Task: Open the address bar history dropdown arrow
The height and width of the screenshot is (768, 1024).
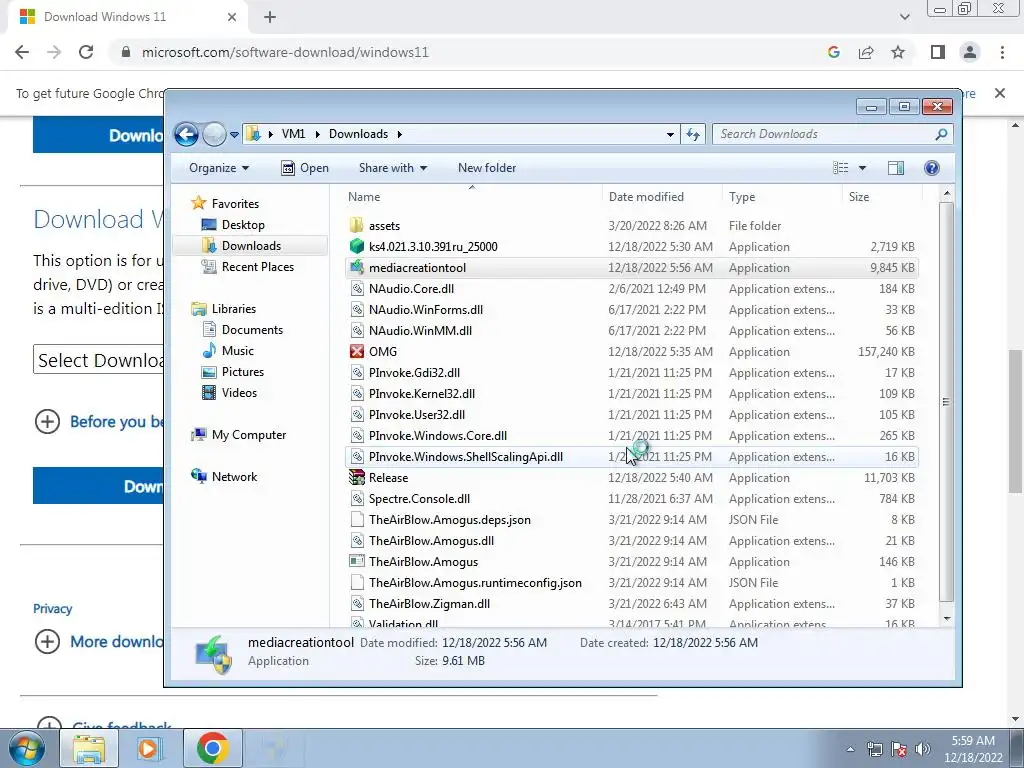Action: pyautogui.click(x=670, y=135)
